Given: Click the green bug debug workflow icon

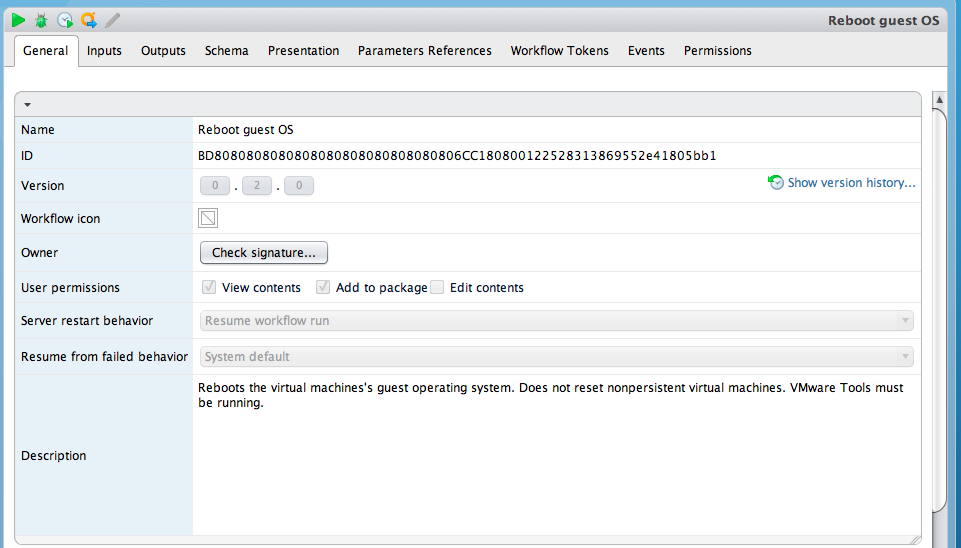Looking at the screenshot, I should 41,20.
